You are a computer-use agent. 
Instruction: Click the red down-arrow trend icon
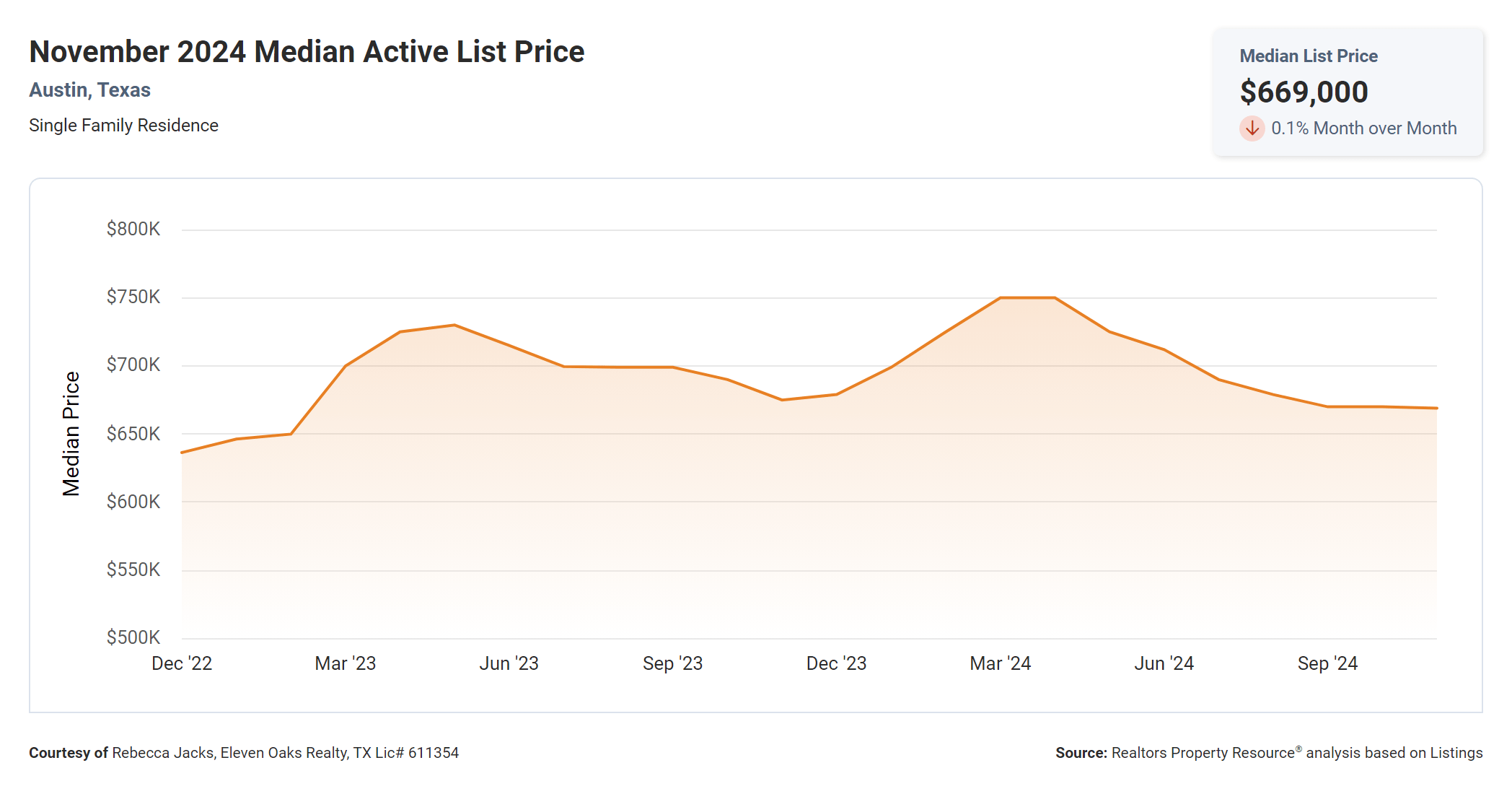point(1252,128)
